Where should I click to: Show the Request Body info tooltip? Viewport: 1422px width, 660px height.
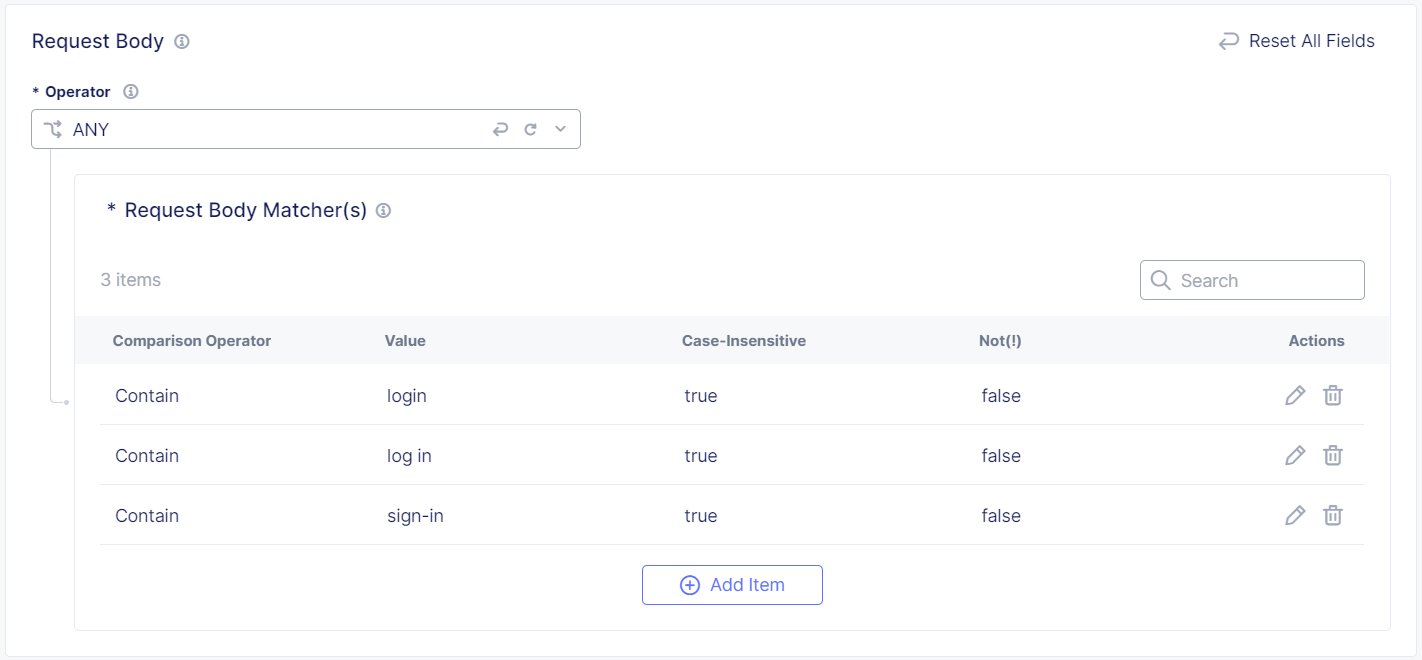click(x=181, y=41)
